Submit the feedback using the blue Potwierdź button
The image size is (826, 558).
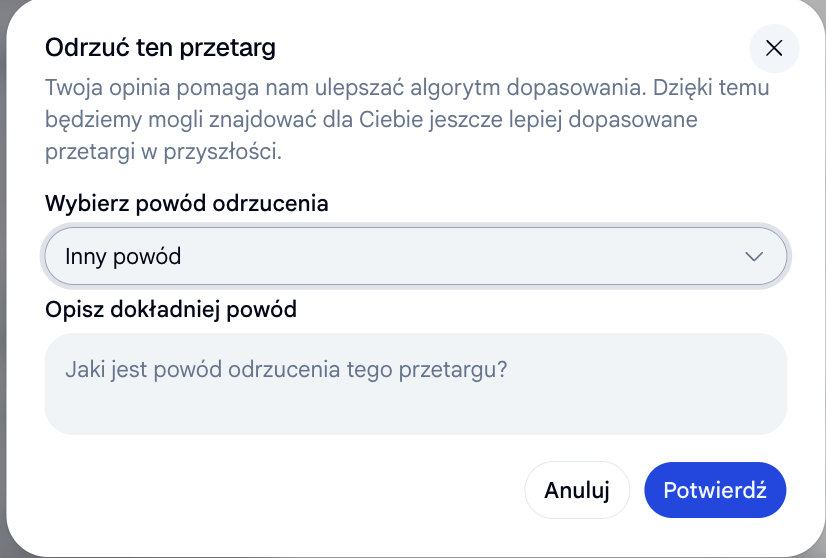pyautogui.click(x=715, y=490)
